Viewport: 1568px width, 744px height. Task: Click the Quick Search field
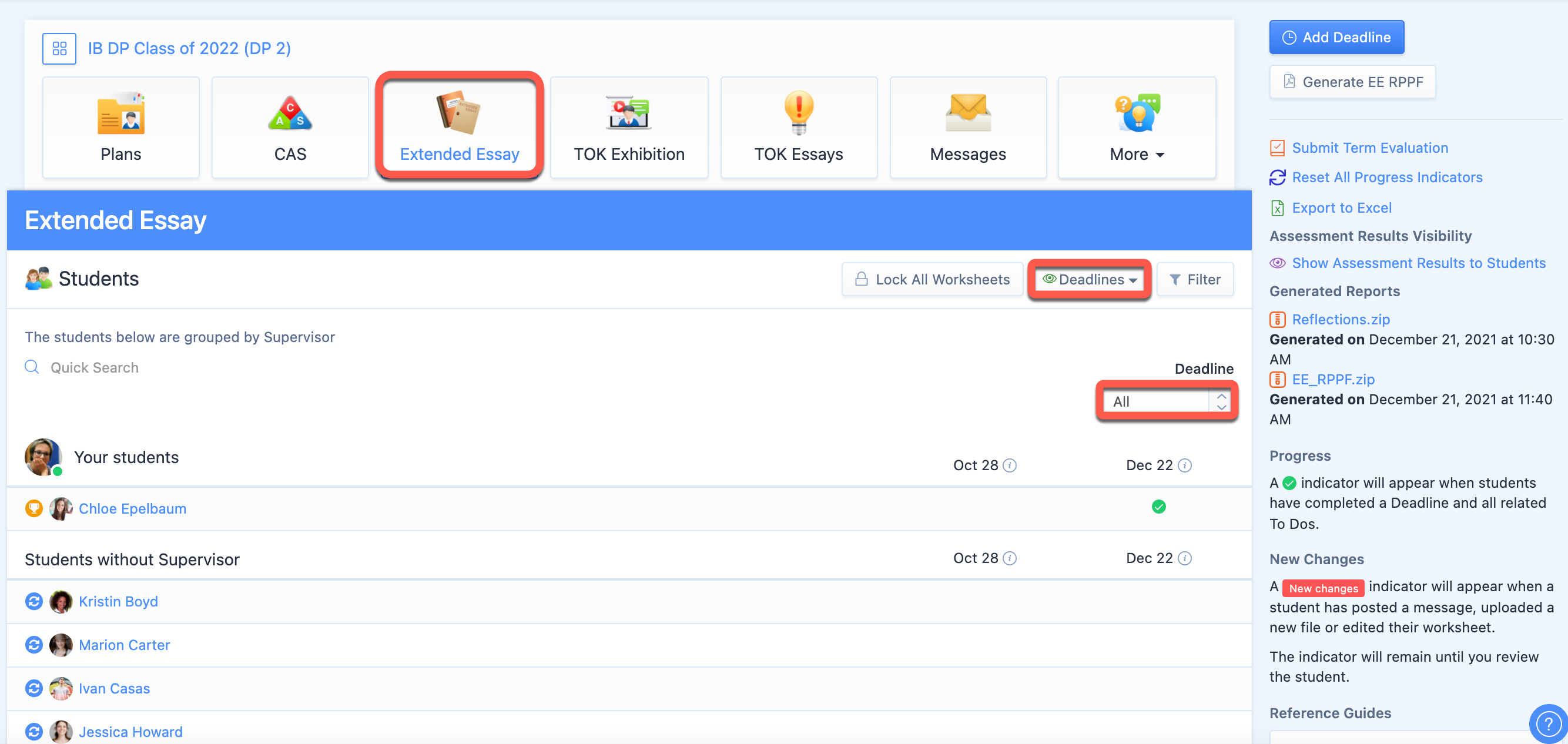(x=95, y=367)
